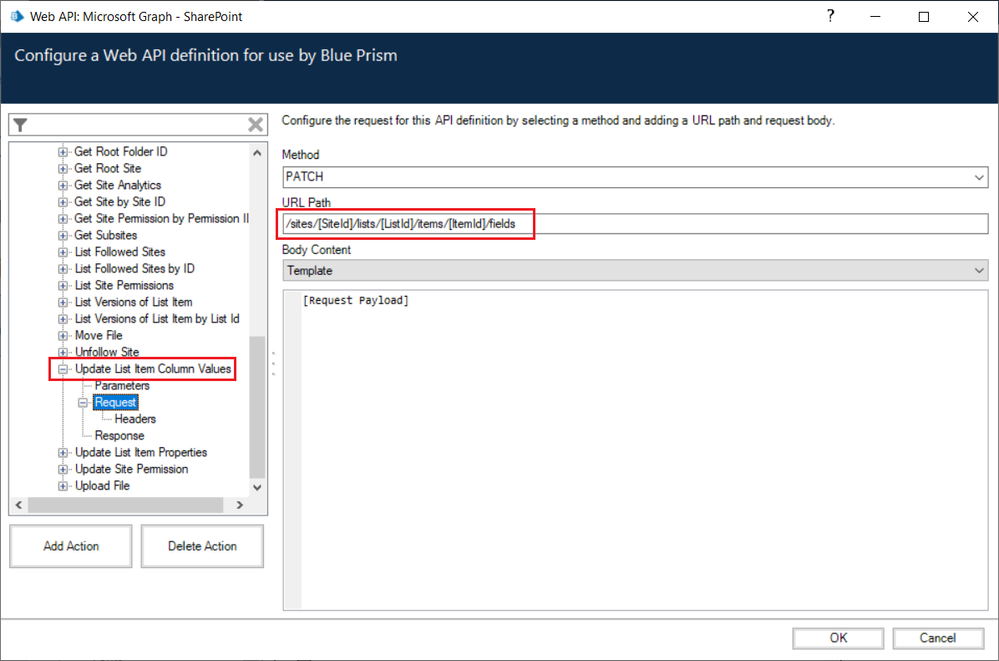Open the Body Content Template dropdown
The width and height of the screenshot is (999, 661).
coord(635,270)
